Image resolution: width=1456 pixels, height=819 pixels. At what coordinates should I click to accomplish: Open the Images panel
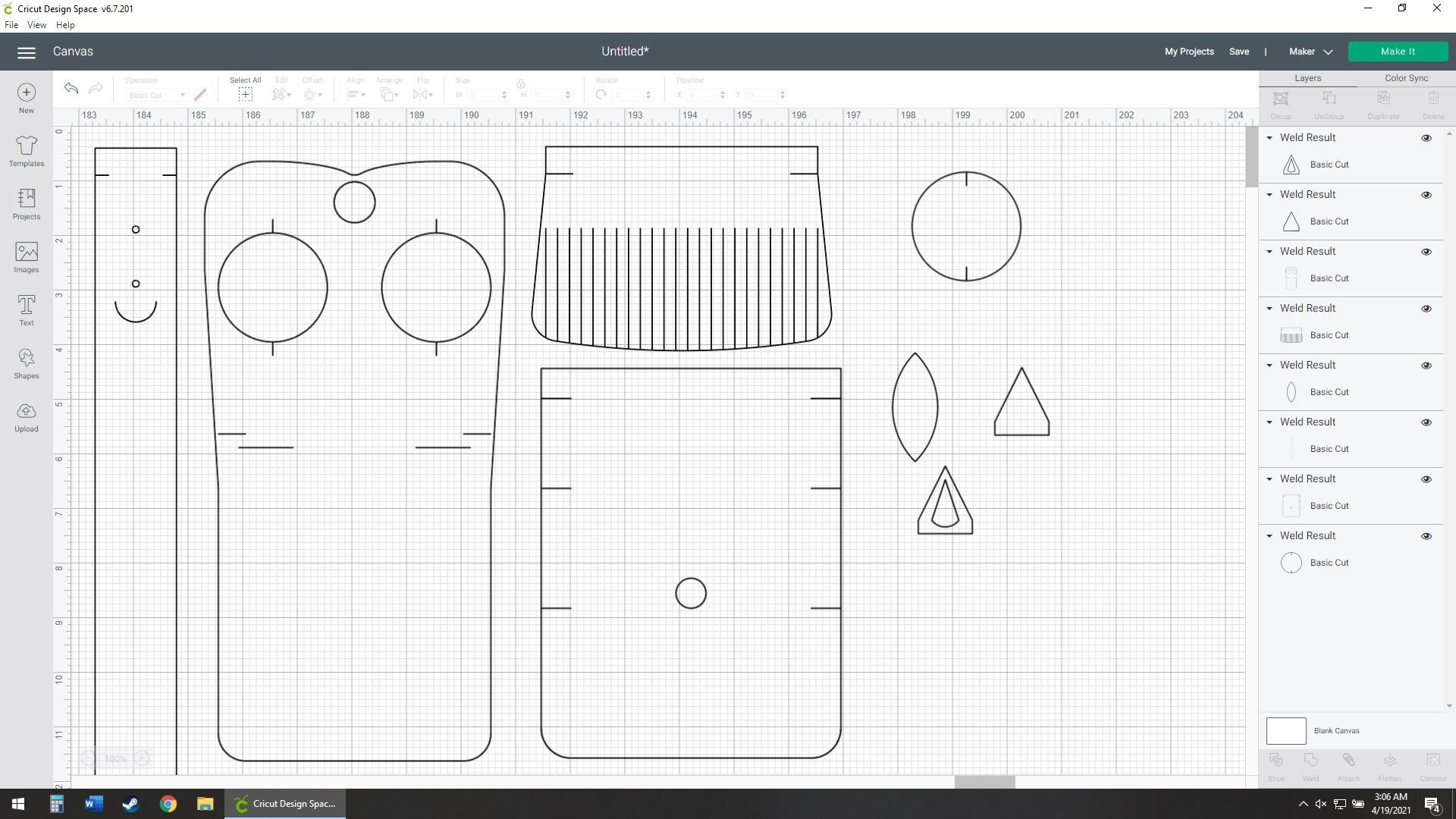pyautogui.click(x=26, y=256)
